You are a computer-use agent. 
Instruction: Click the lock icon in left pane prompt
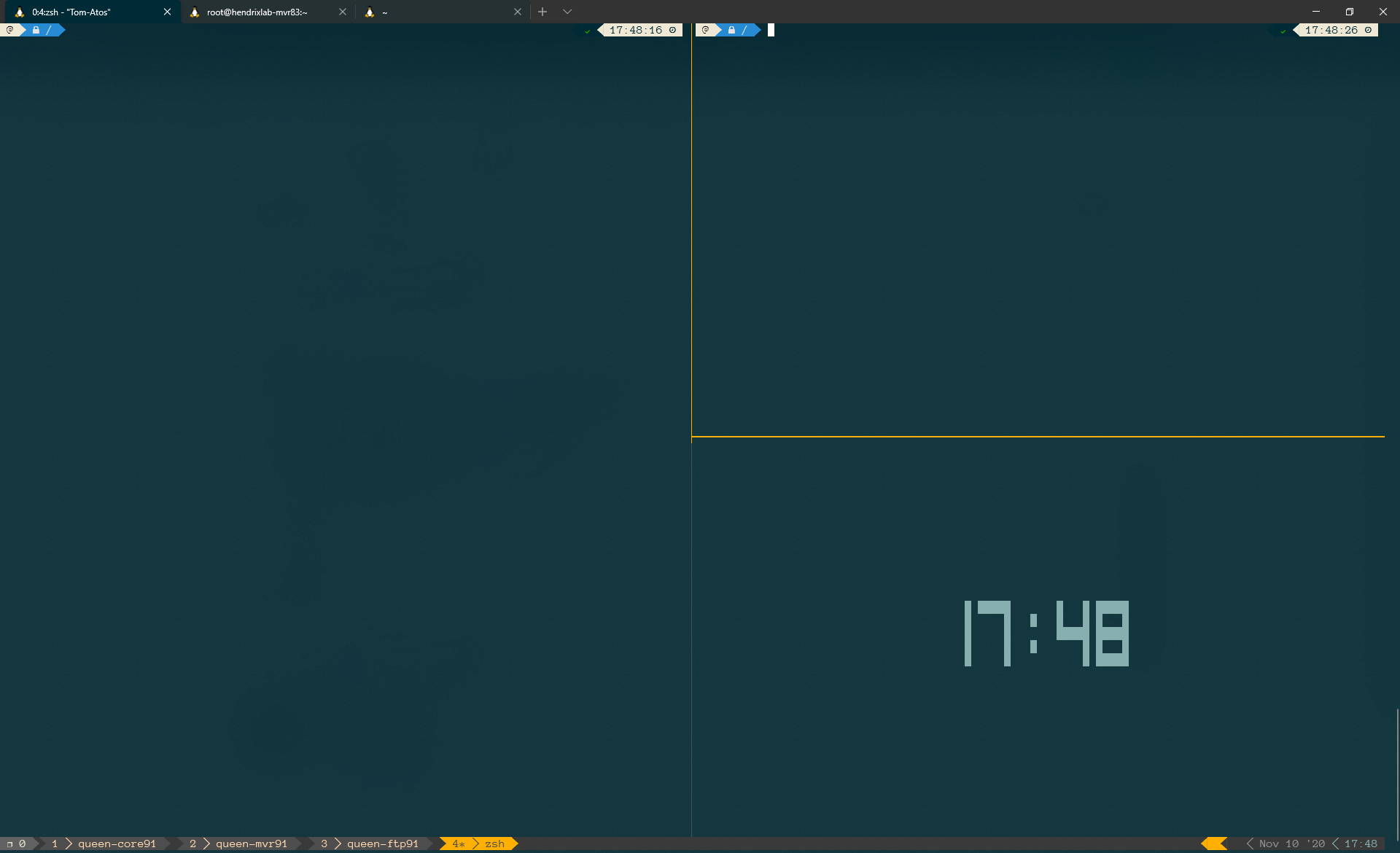pyautogui.click(x=36, y=30)
